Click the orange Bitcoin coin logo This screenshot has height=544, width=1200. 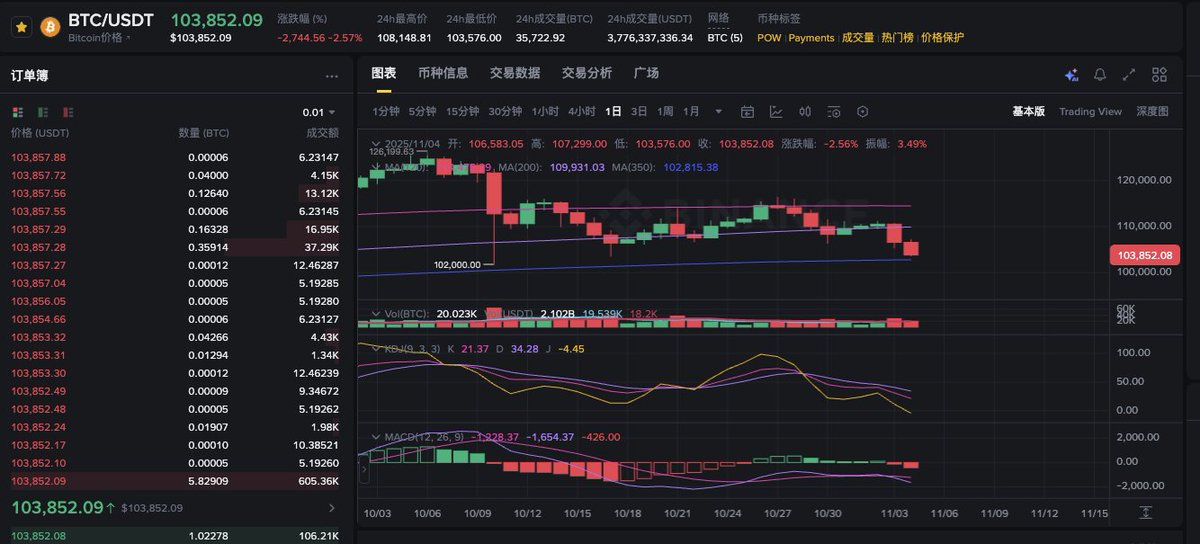50,27
